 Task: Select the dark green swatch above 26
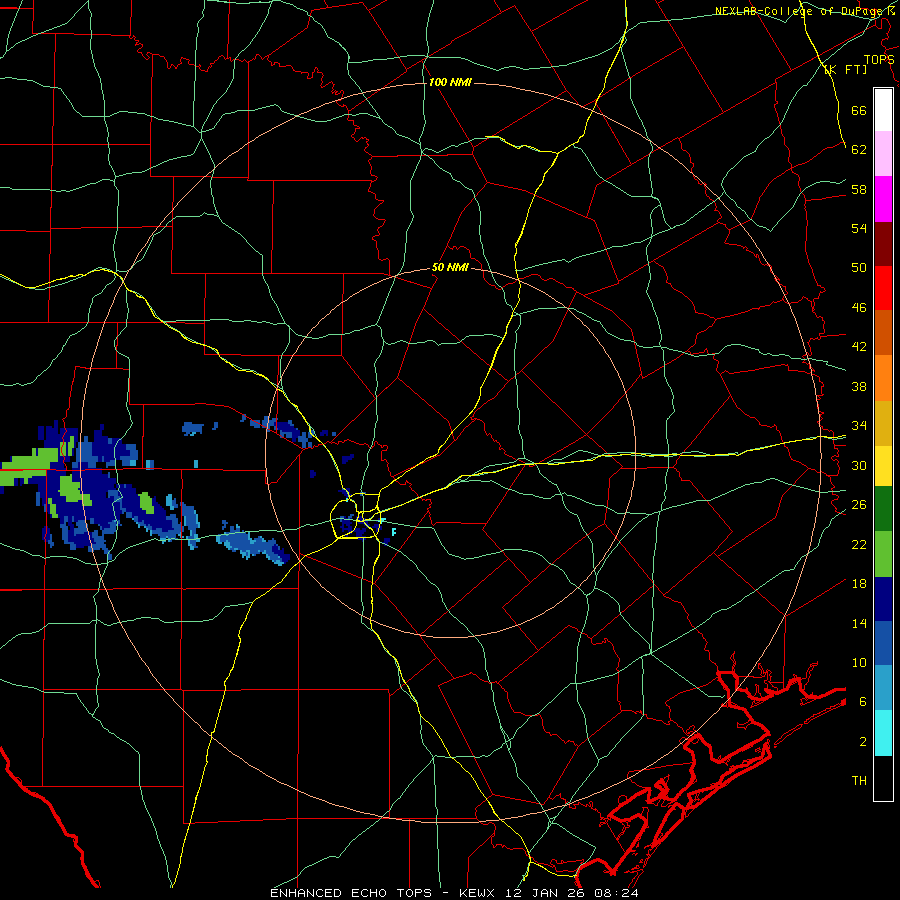point(883,509)
